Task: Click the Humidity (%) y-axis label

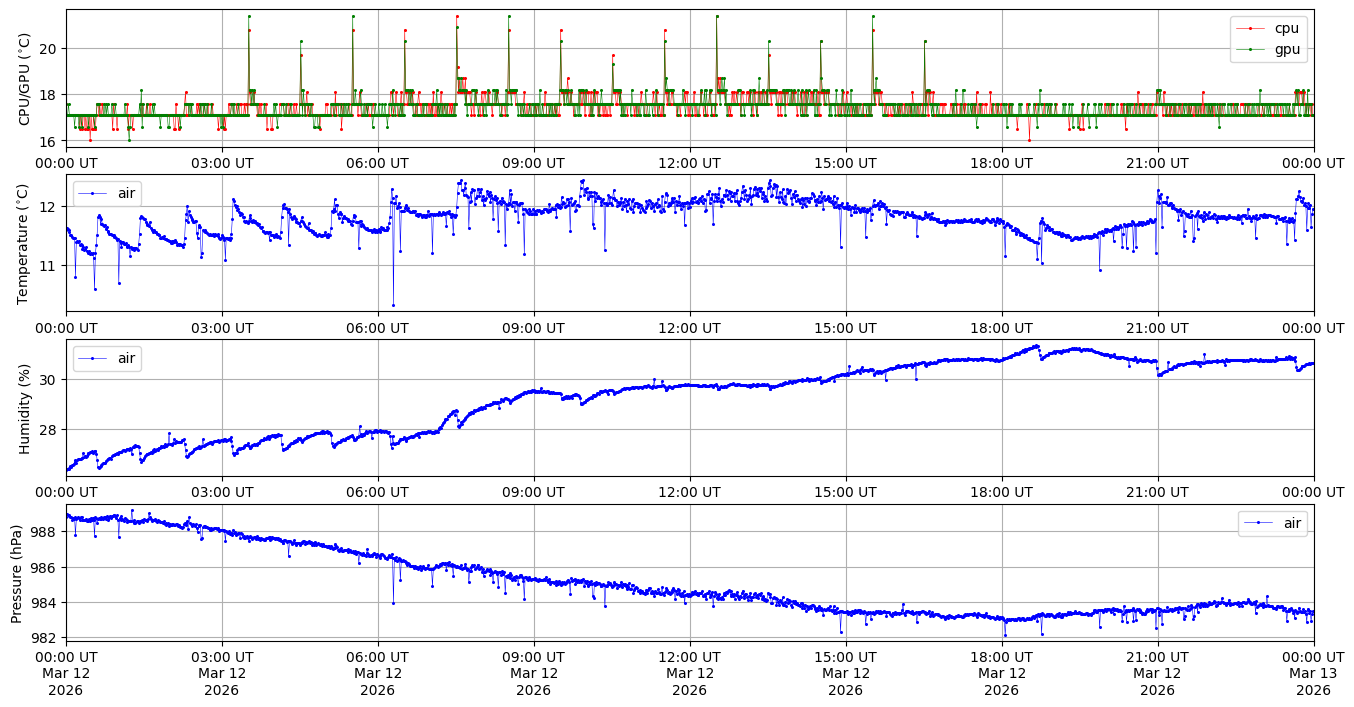Action: 25,408
